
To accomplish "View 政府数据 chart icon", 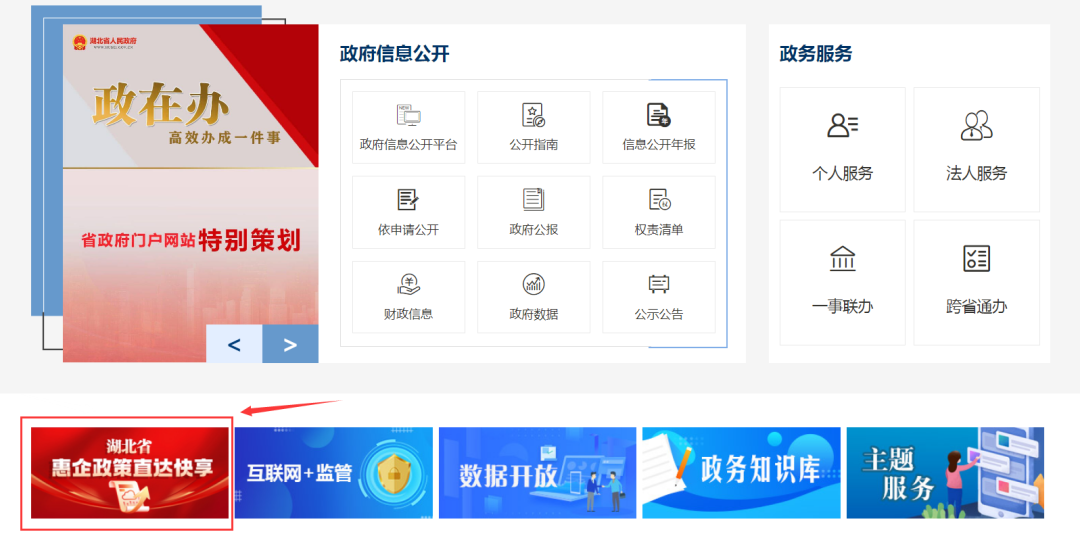I will [533, 285].
